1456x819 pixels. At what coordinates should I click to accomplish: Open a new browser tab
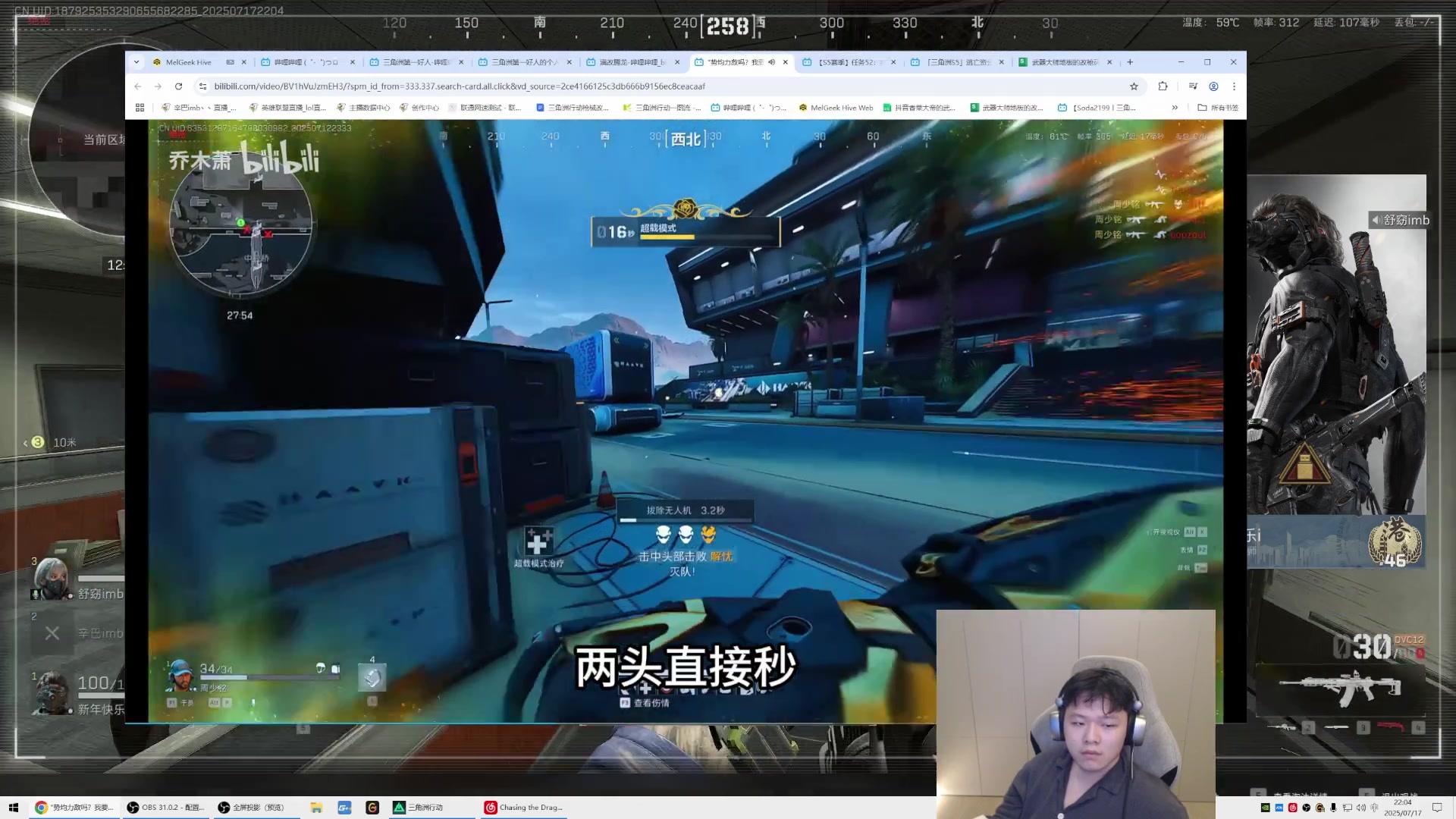(1130, 62)
